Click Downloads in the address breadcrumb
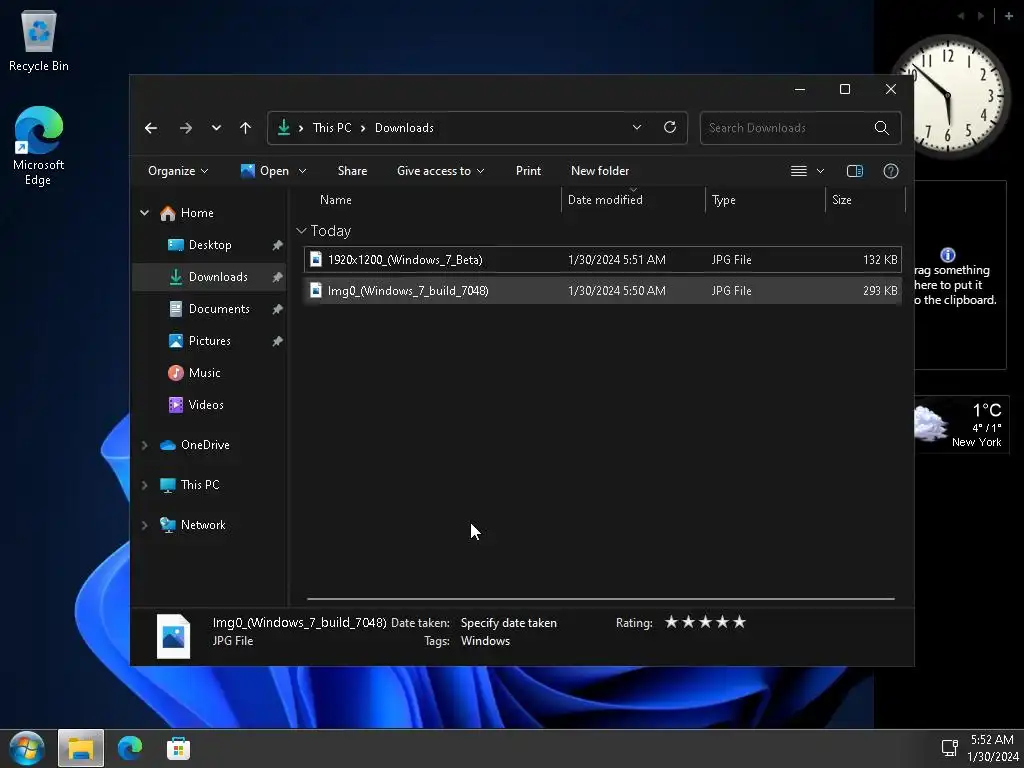Image resolution: width=1024 pixels, height=768 pixels. coord(404,128)
